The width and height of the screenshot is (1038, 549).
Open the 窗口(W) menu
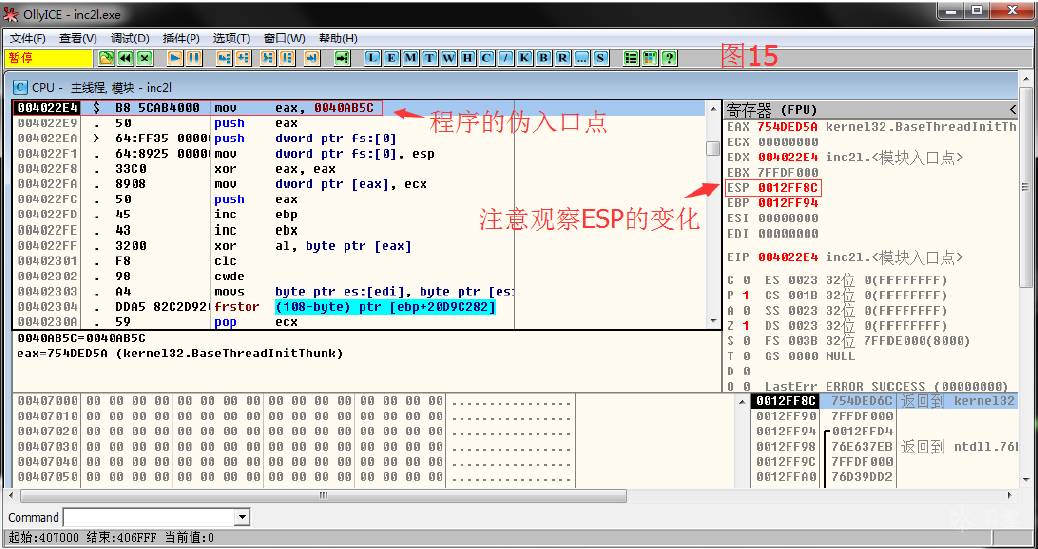tap(284, 38)
